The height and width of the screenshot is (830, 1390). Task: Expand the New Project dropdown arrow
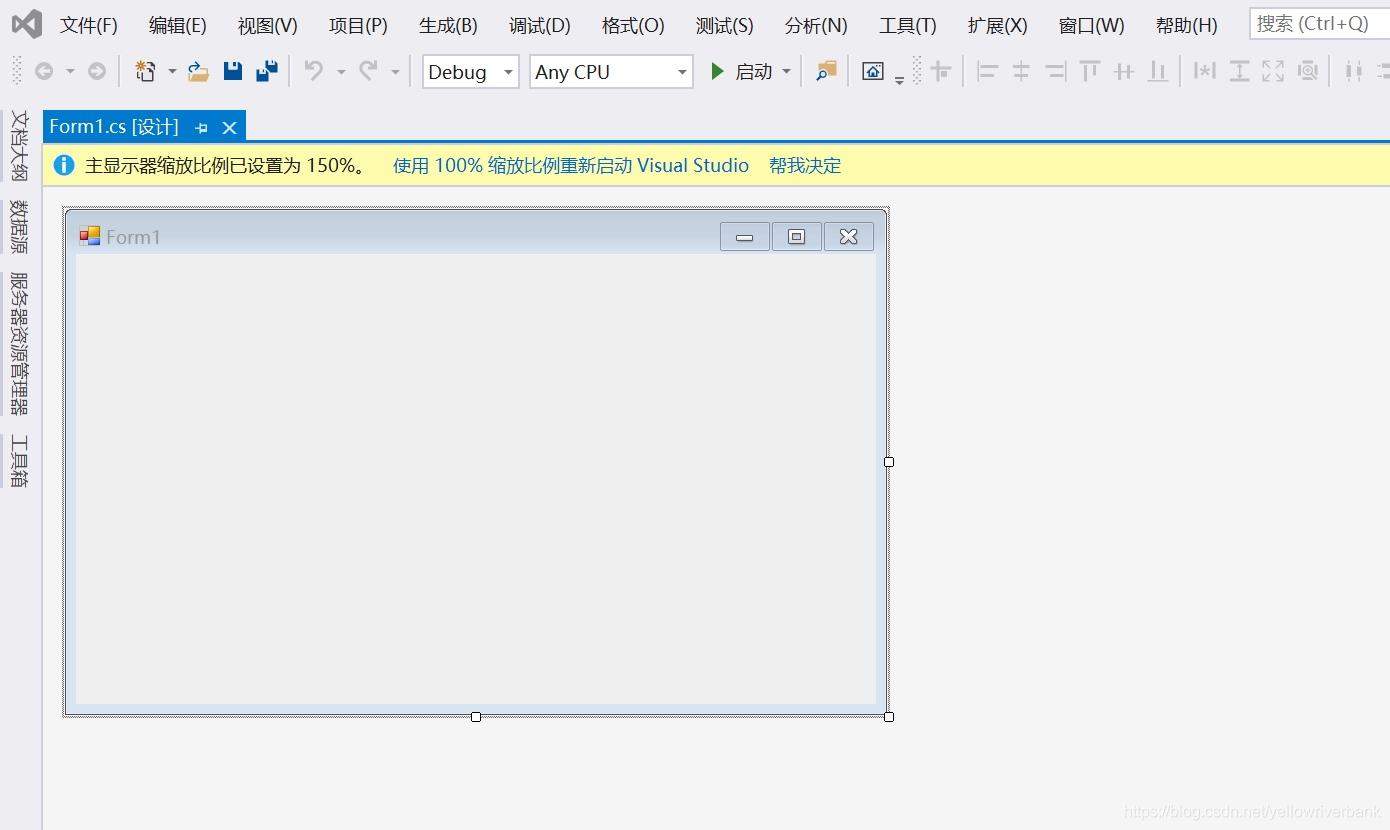coord(172,71)
